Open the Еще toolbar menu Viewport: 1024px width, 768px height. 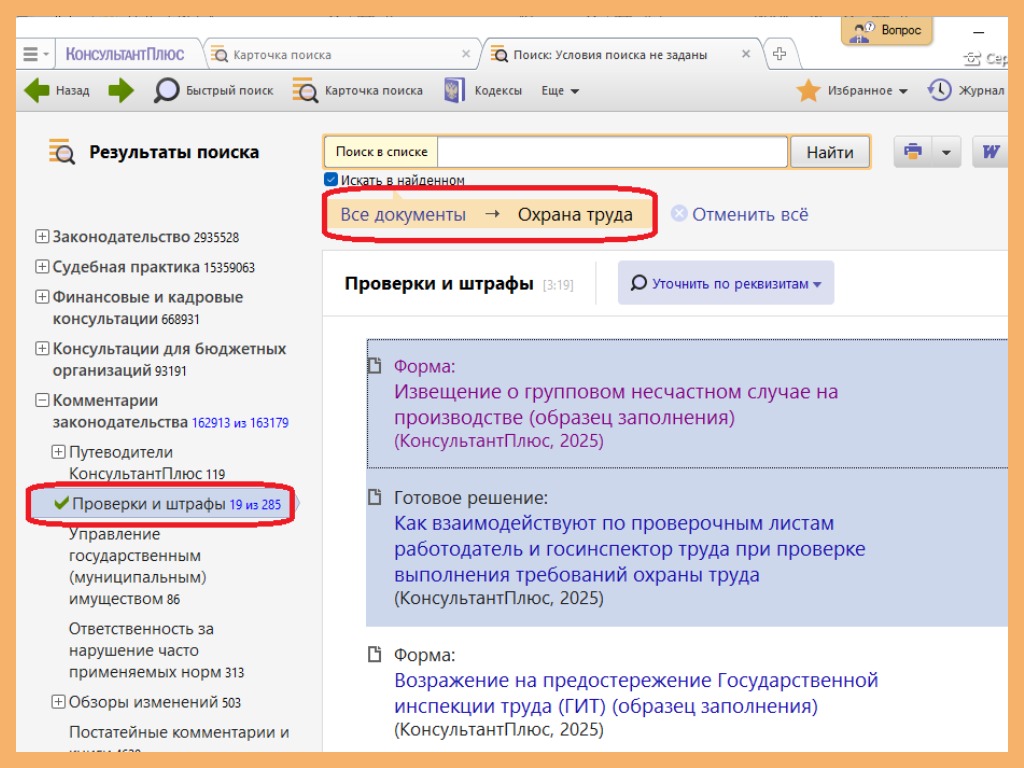pos(560,91)
